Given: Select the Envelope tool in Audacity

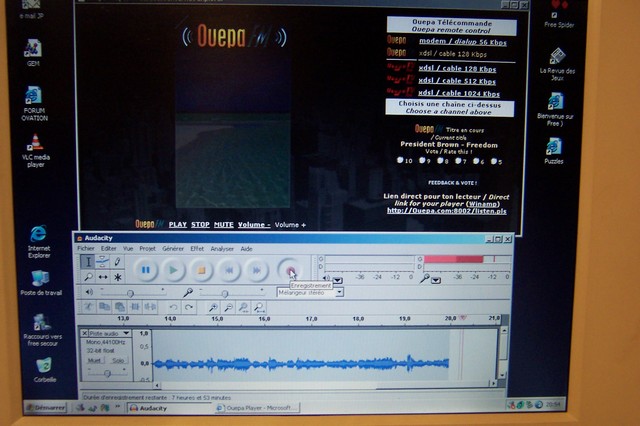Looking at the screenshot, I should (102, 262).
